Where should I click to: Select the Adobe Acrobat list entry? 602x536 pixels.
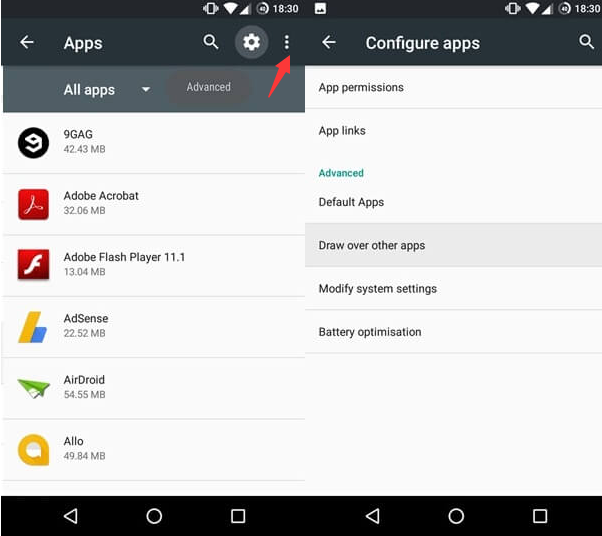154,204
